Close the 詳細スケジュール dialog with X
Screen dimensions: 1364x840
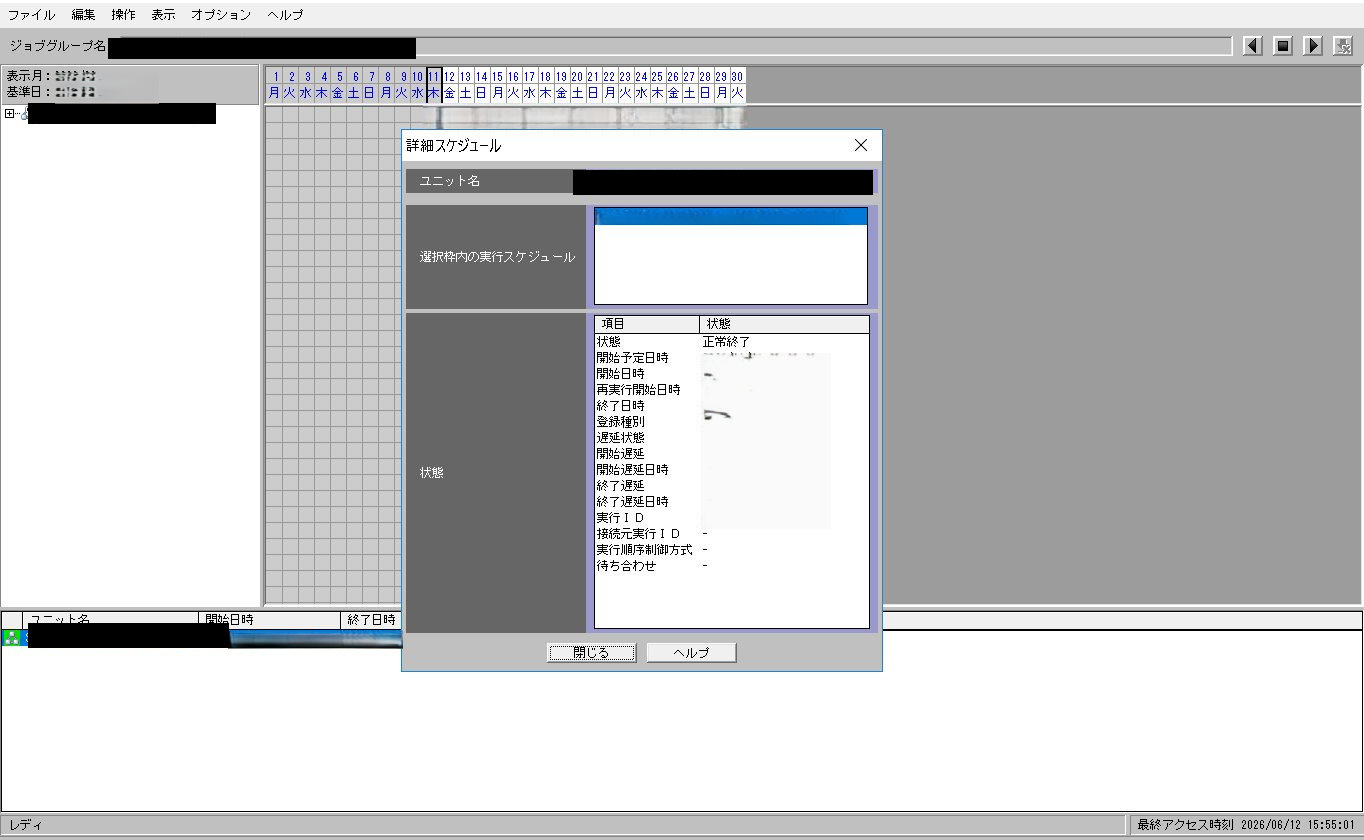pos(861,145)
